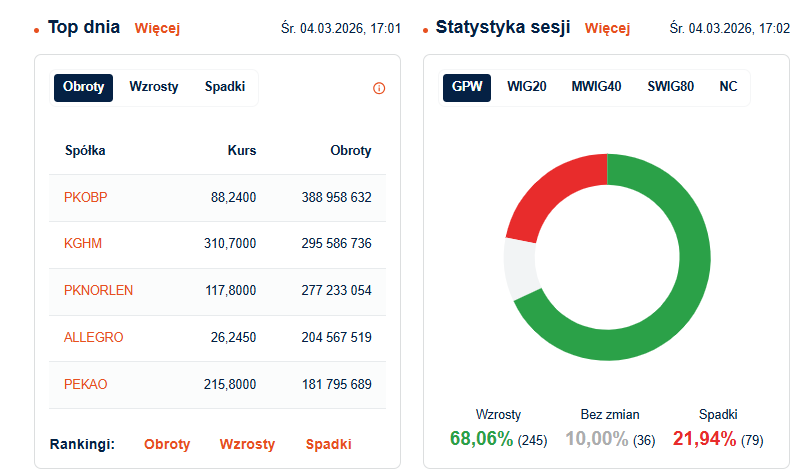Open Więcej link next to Statystyka sesji
This screenshot has width=811, height=470.
pyautogui.click(x=607, y=28)
